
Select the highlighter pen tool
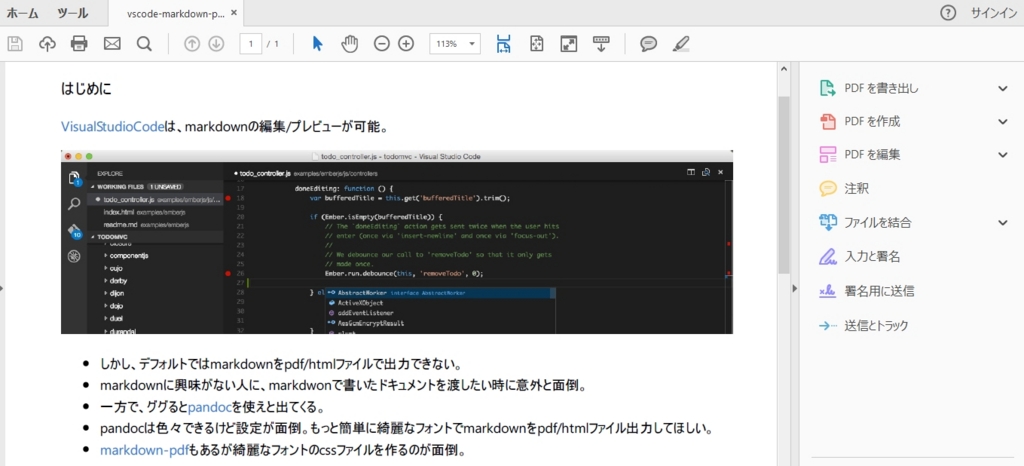(x=681, y=44)
